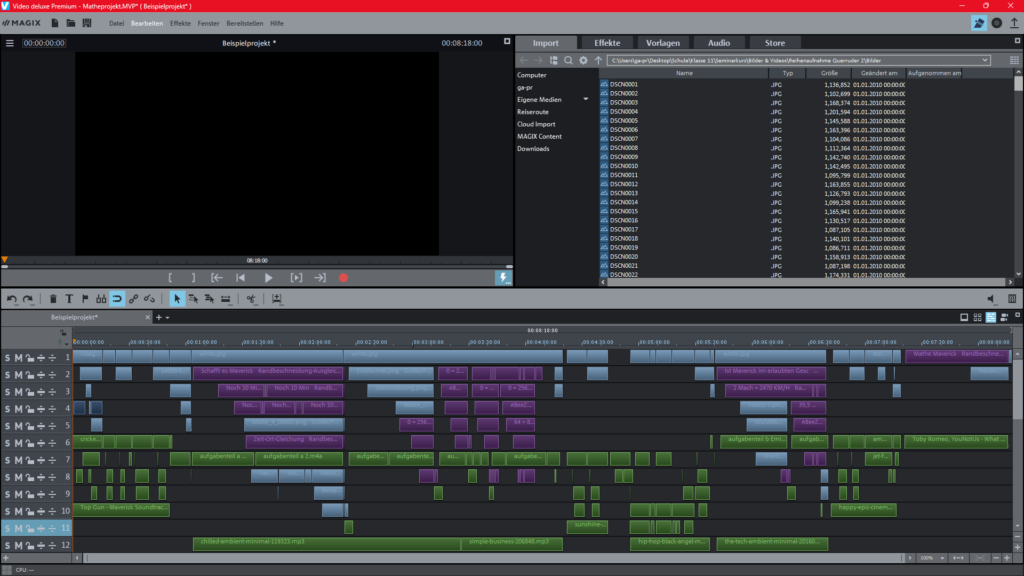Click the search icon in media browser
1024x576 pixels.
tap(568, 60)
